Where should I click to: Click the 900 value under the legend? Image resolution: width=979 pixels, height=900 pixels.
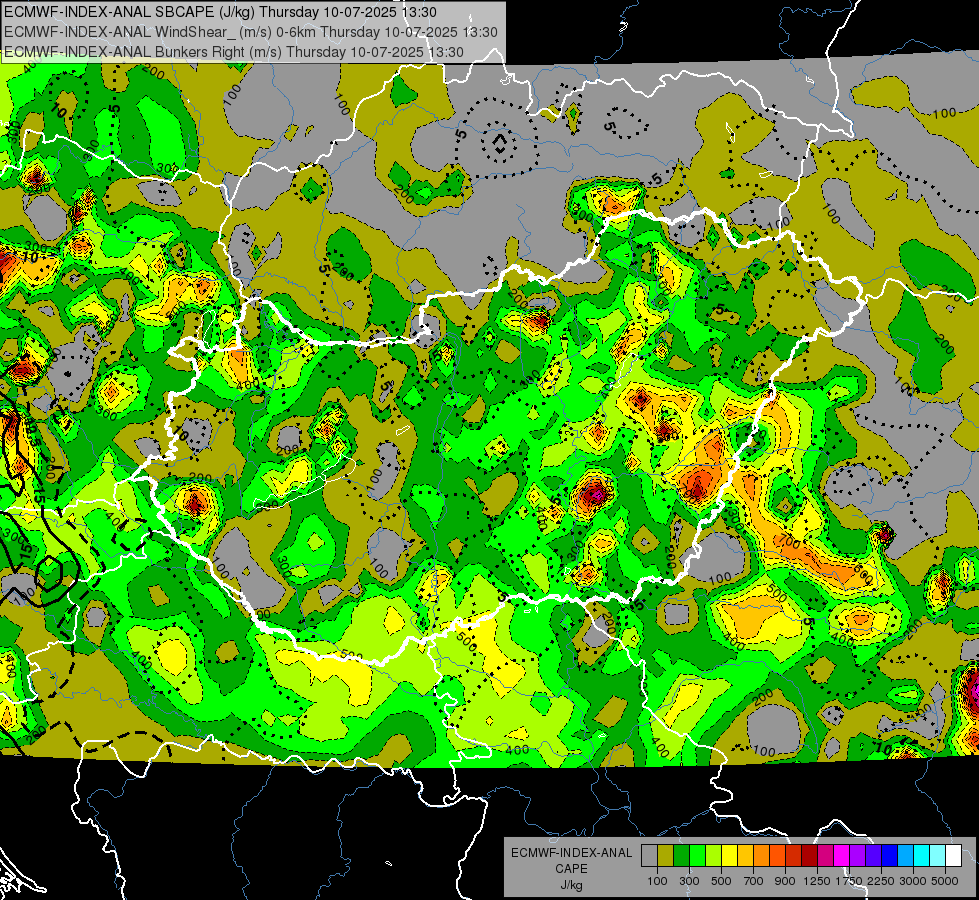(785, 881)
